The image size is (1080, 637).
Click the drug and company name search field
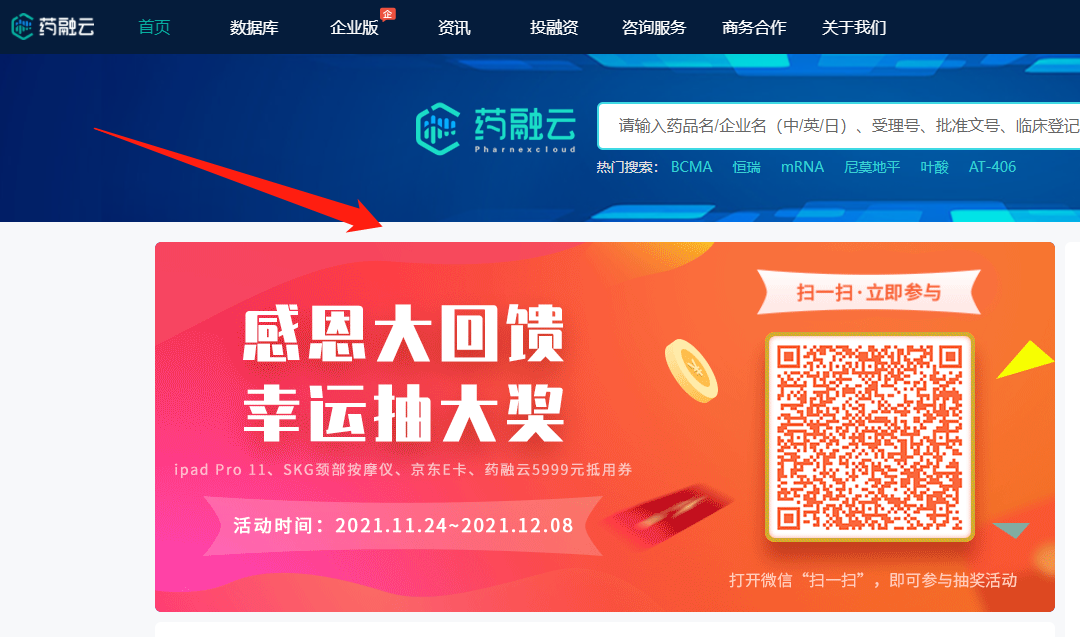[x=838, y=126]
